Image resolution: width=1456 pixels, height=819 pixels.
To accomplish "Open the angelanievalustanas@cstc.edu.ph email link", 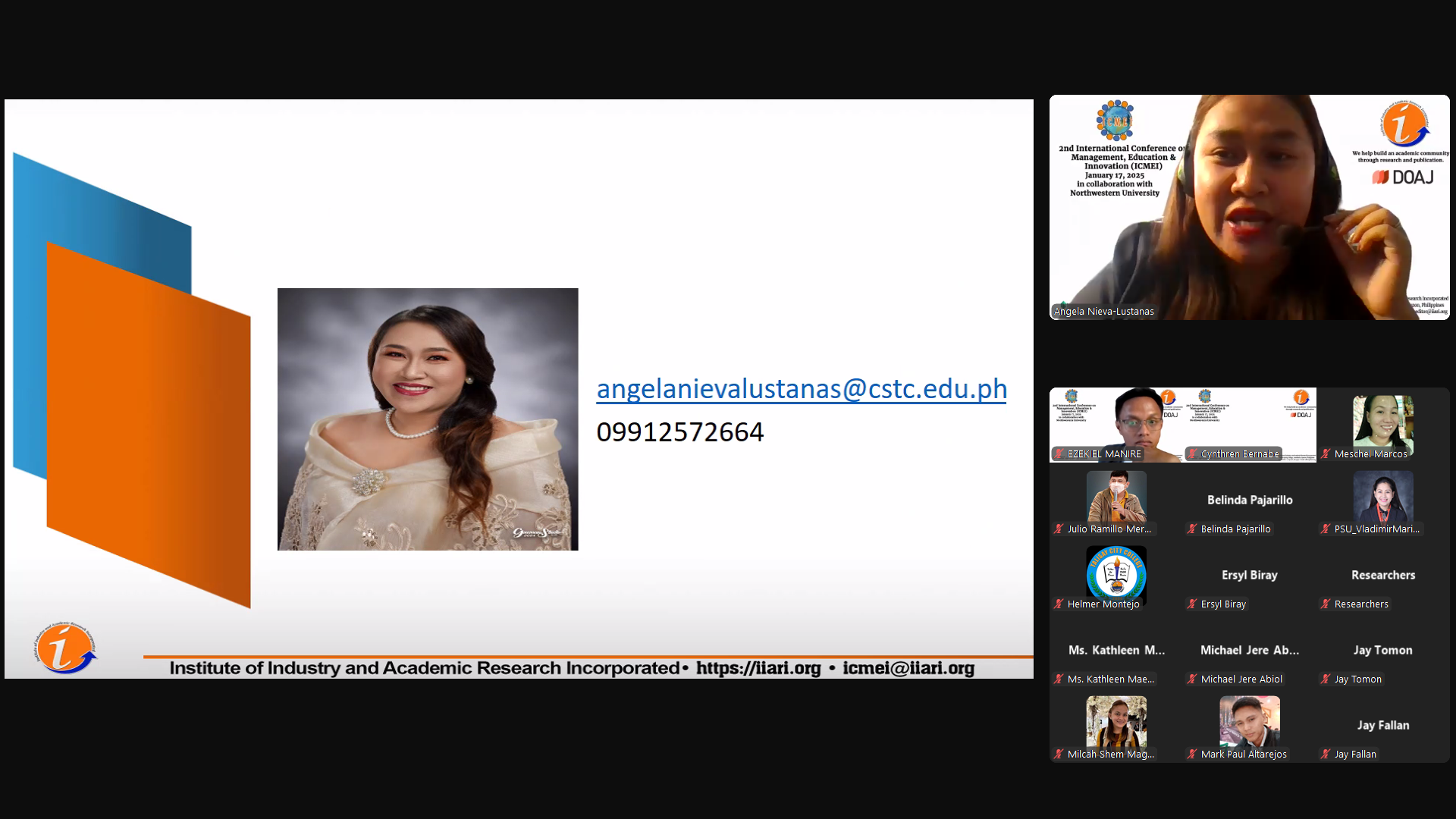I will 801,389.
